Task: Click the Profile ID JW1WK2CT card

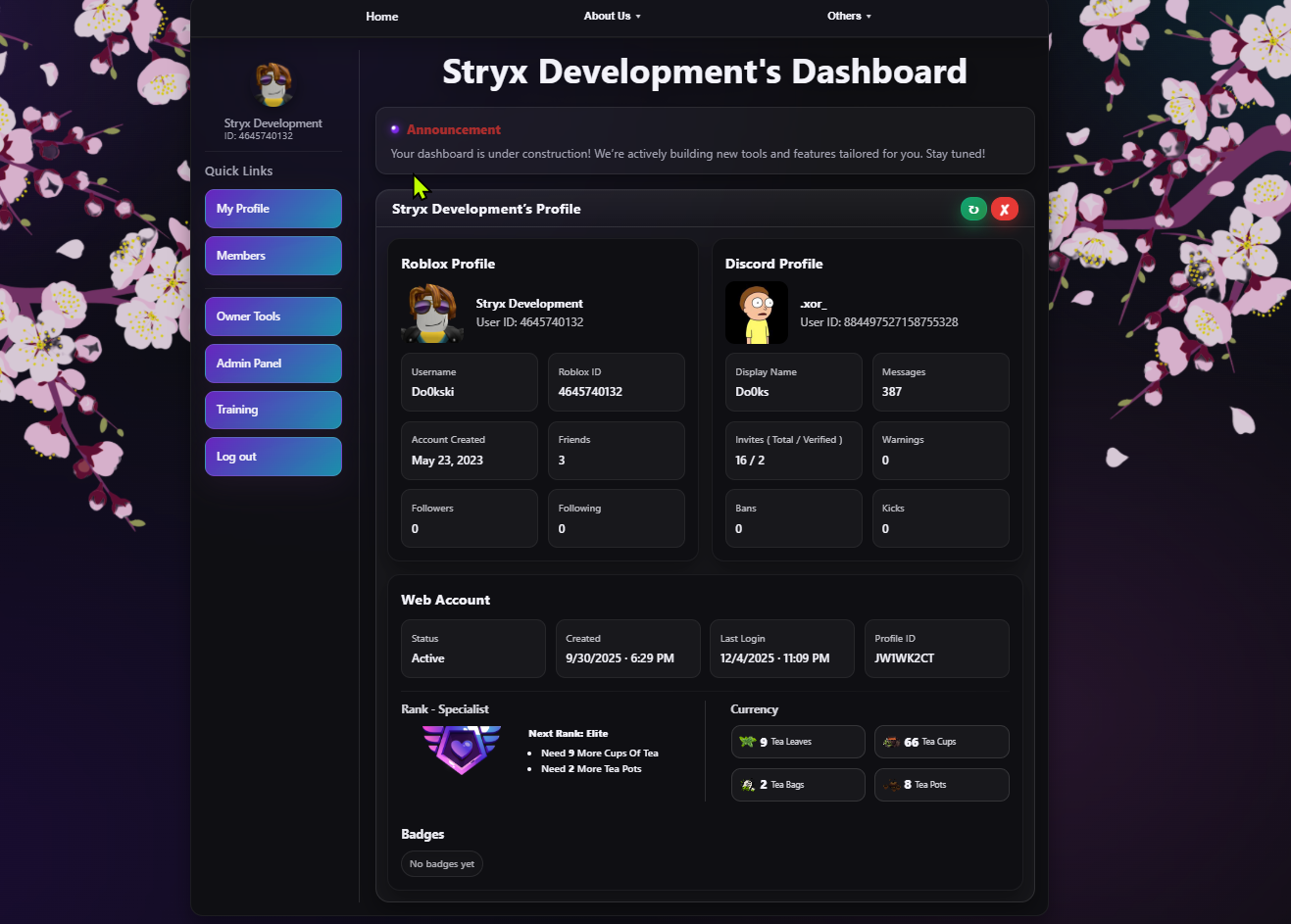Action: [937, 649]
